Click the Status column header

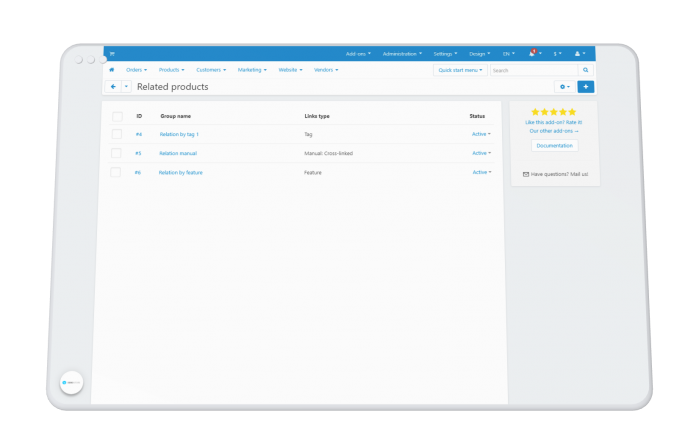click(477, 116)
